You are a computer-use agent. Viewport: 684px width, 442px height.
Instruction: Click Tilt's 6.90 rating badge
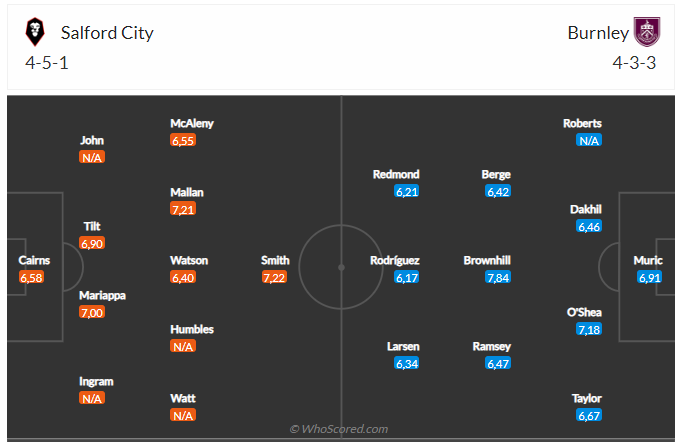pos(92,243)
